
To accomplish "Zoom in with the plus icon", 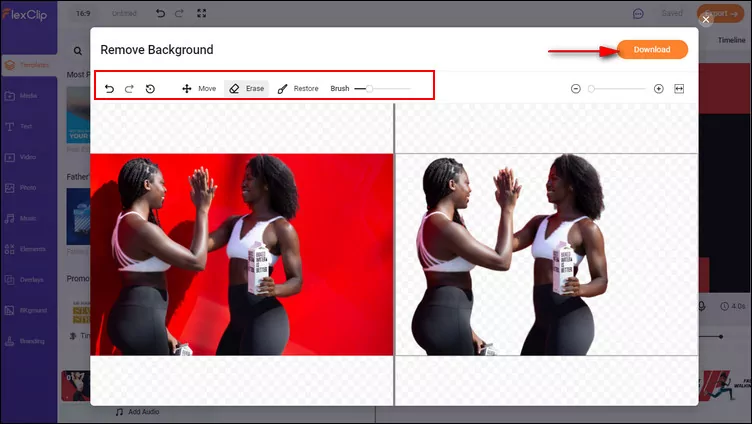I will tap(658, 89).
